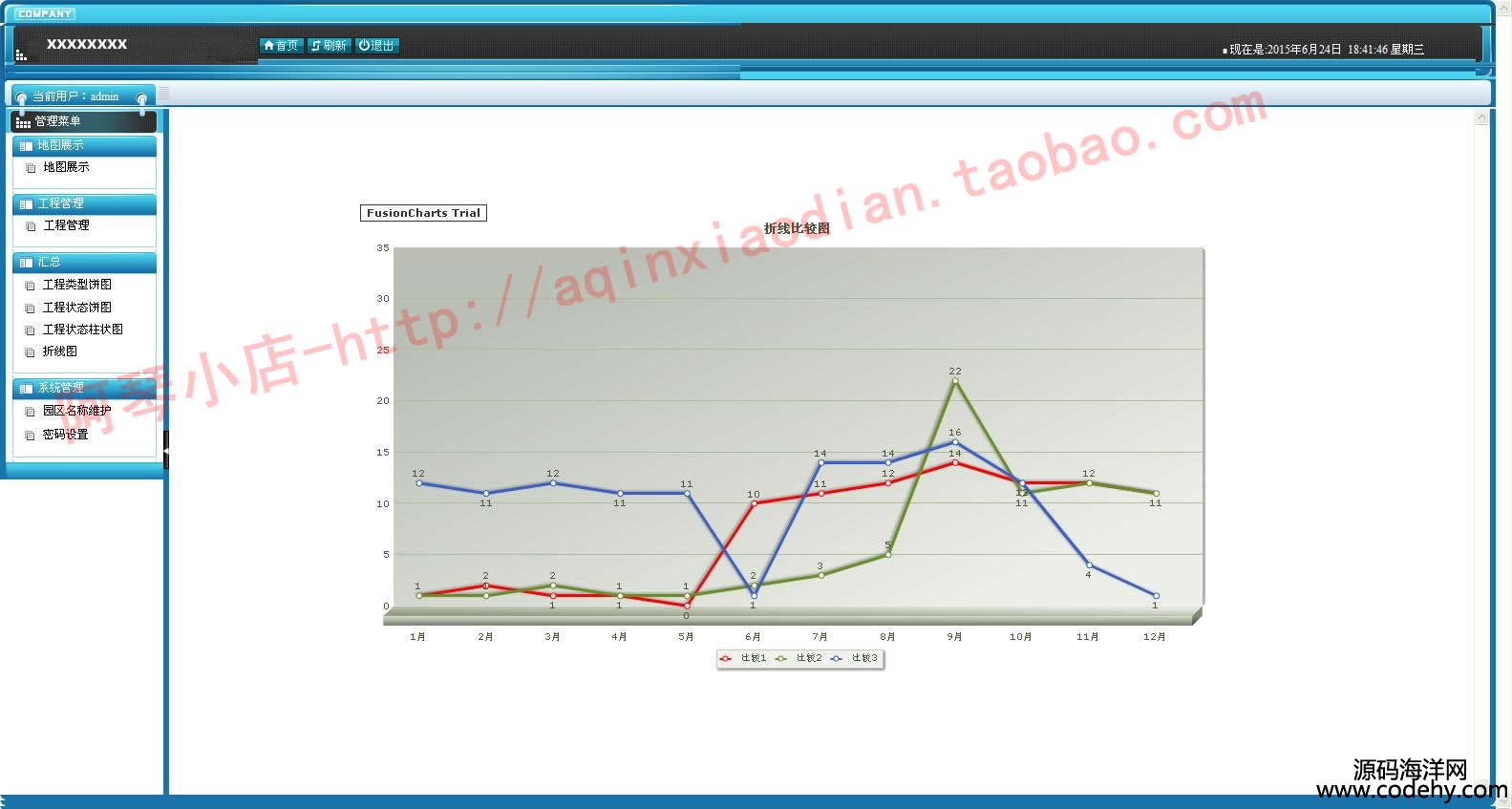This screenshot has width=1512, height=809.
Task: Click the 比较2 green legend marker
Action: (781, 658)
